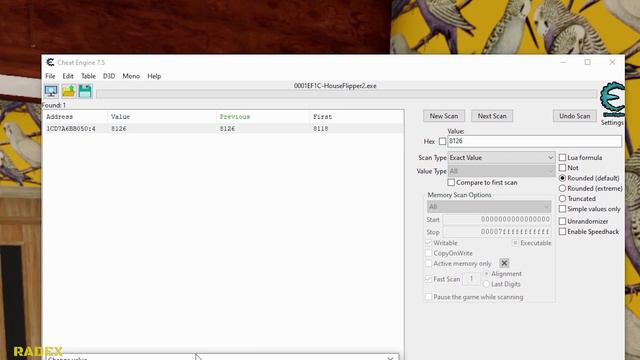Click the Next Scan button
This screenshot has width=640, height=360.
point(492,116)
